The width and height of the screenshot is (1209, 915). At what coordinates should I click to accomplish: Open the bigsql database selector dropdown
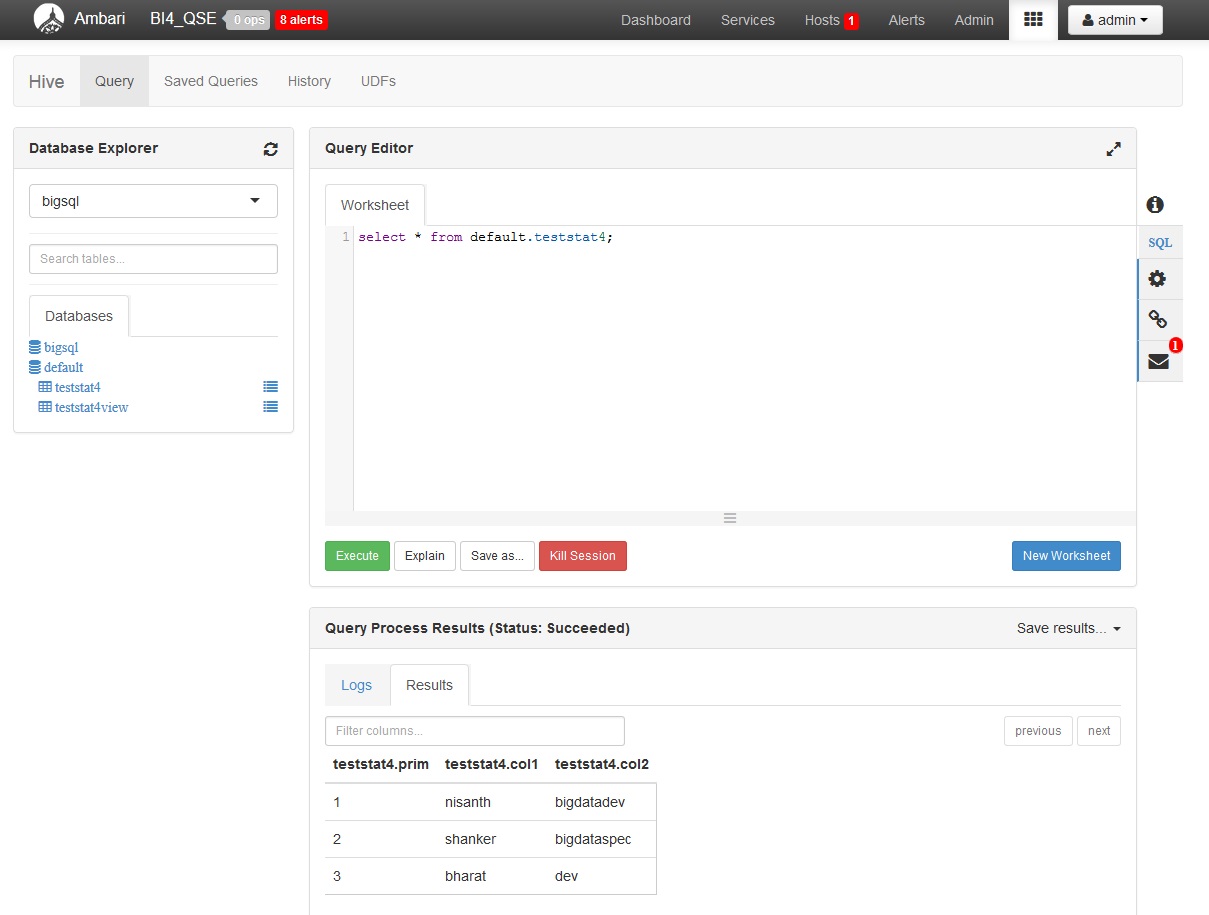point(152,200)
